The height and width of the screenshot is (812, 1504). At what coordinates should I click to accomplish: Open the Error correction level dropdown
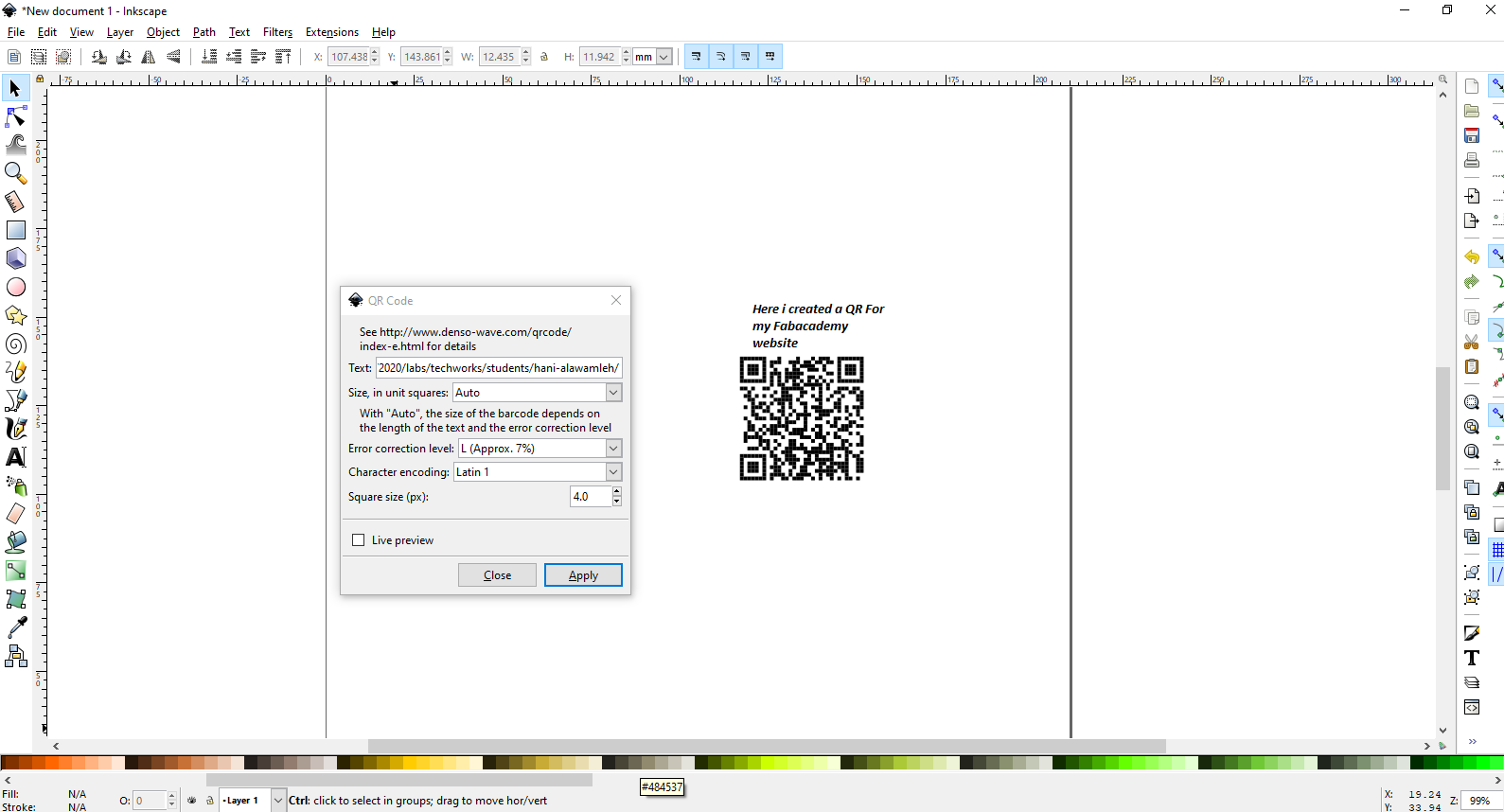[x=613, y=449]
